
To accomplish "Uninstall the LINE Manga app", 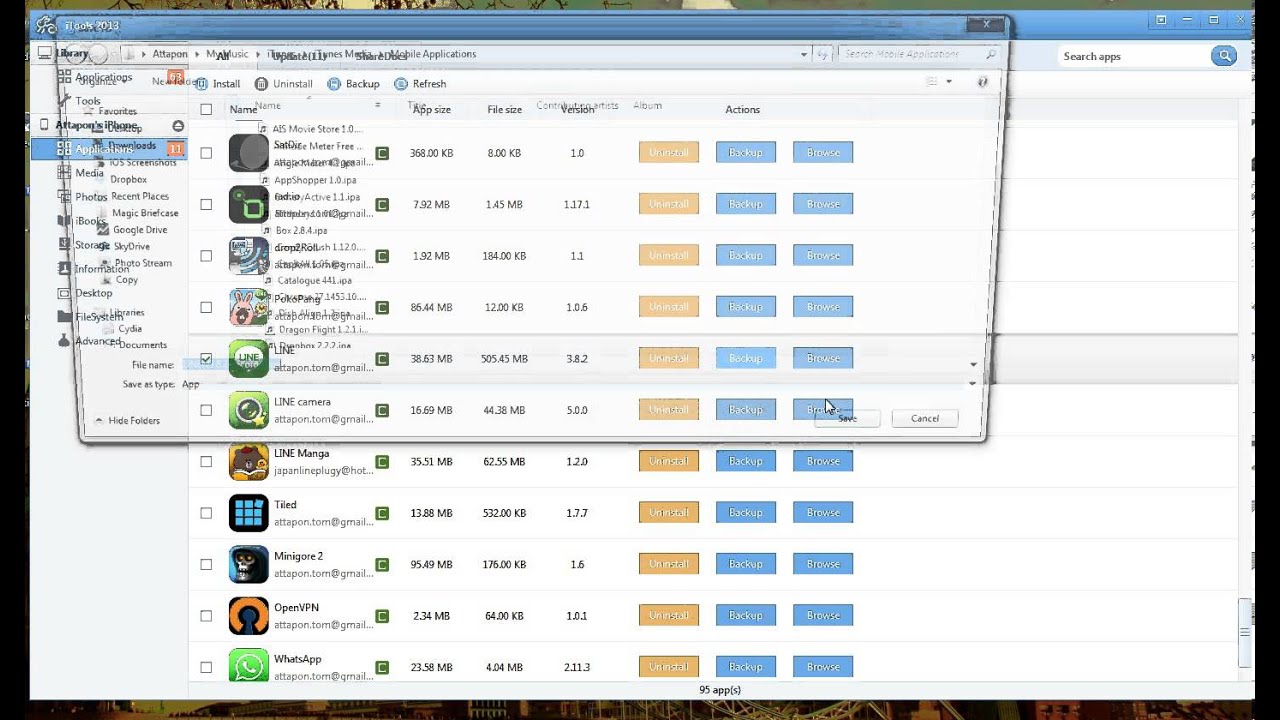I will (669, 461).
